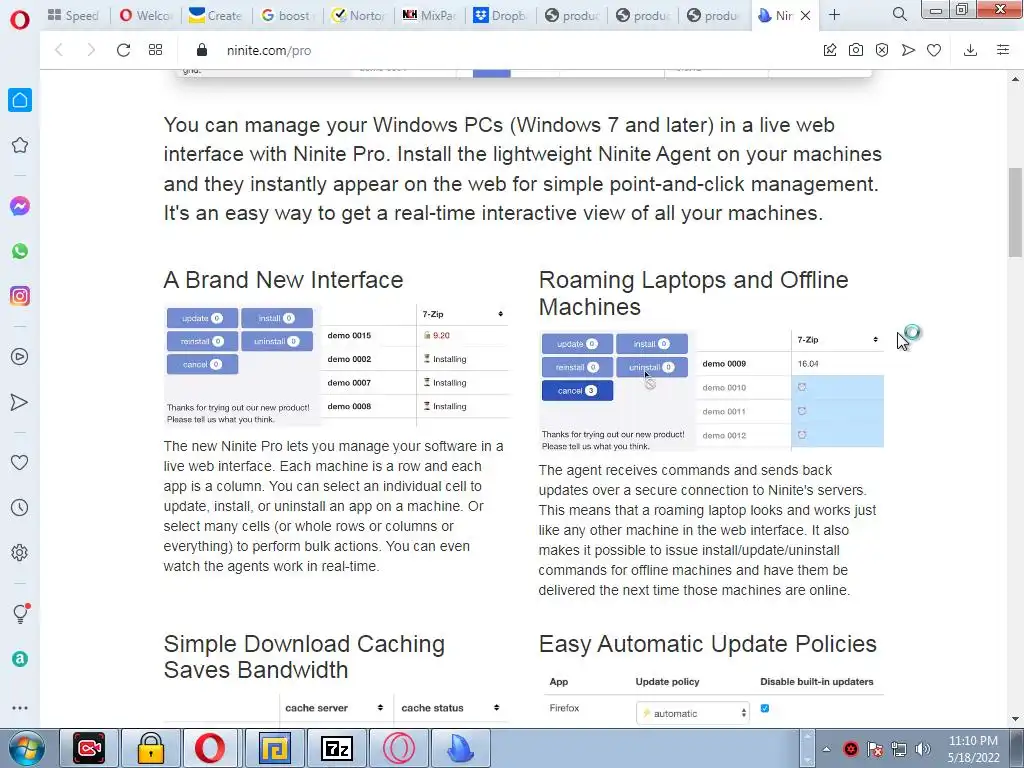Switch to the Welcome Opera tab

point(145,15)
